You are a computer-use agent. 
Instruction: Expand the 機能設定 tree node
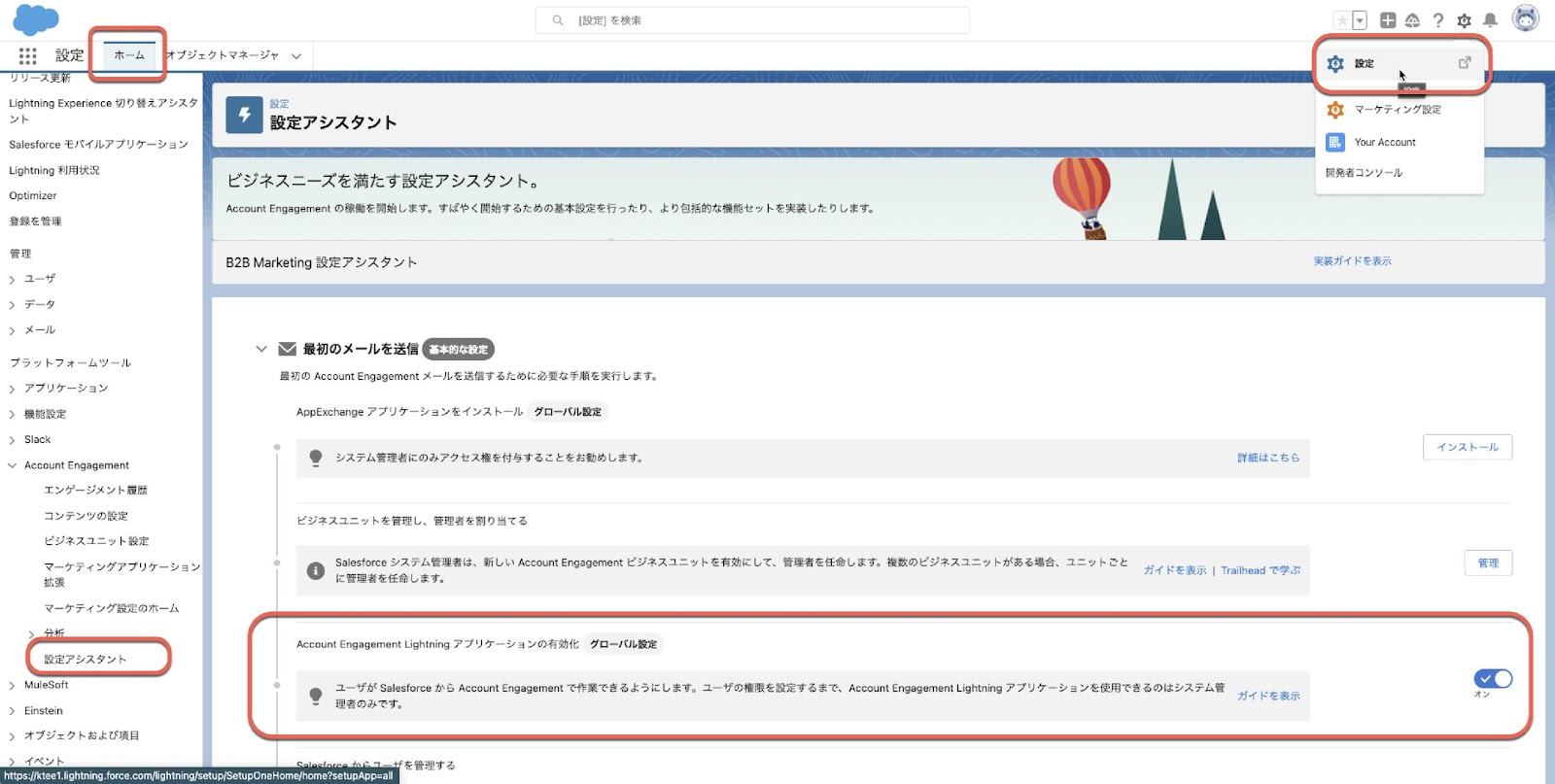[x=13, y=415]
